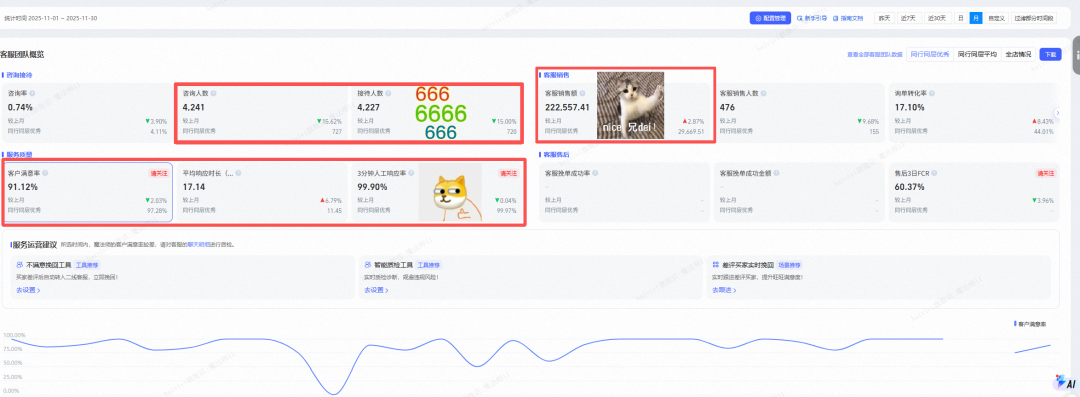Viewport: 1080px width, 397px height.
Task: Click 场景推荐 tag beside 差评买家实时挽回
Action: click(789, 265)
